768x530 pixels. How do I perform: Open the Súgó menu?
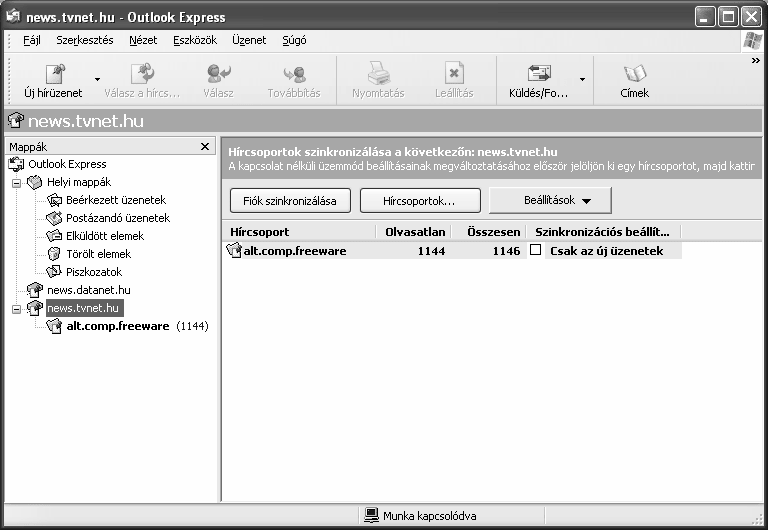coord(294,40)
